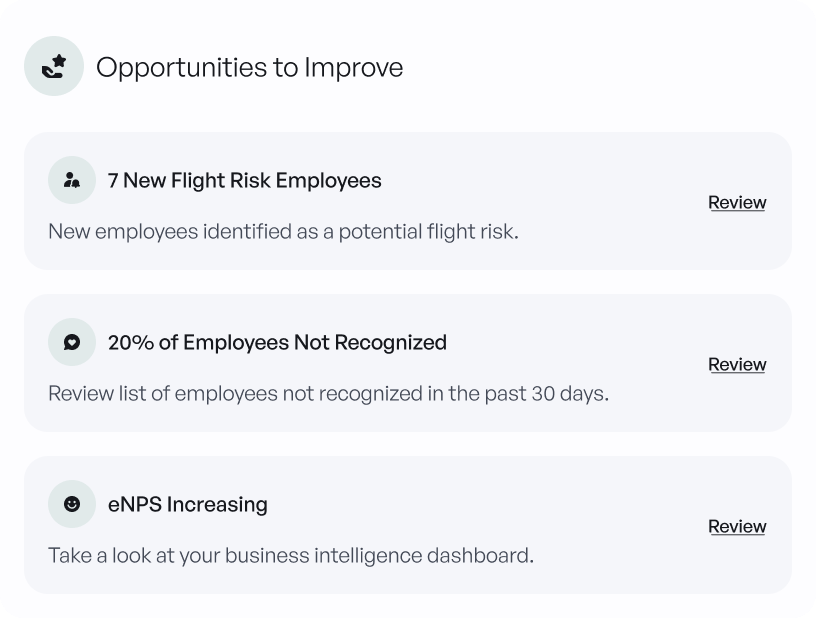Click the word Recognized in card title
Image resolution: width=816 pixels, height=618 pixels.
pyautogui.click(x=390, y=342)
